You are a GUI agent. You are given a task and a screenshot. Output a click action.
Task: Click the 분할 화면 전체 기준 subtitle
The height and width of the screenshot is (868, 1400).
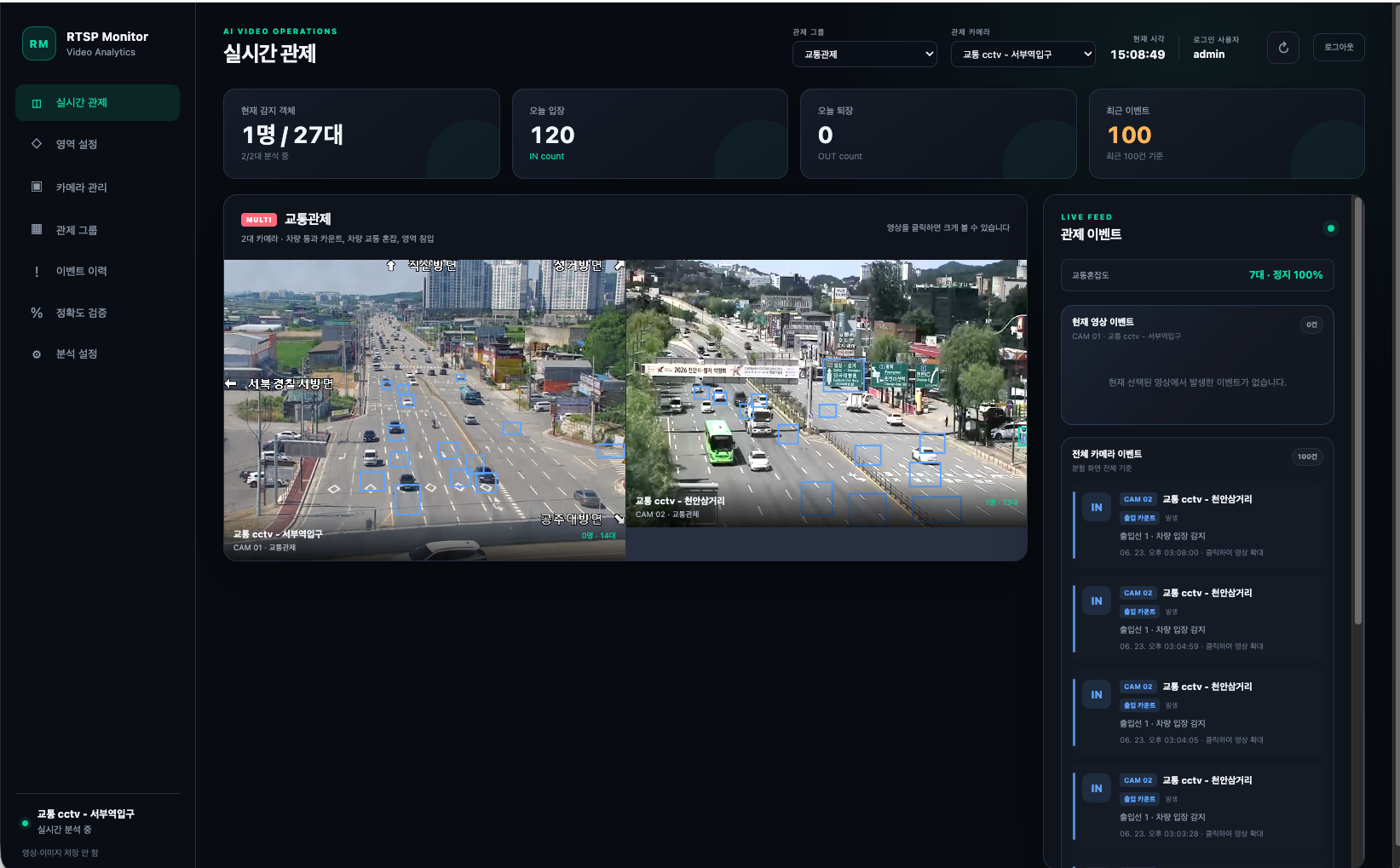(1102, 468)
